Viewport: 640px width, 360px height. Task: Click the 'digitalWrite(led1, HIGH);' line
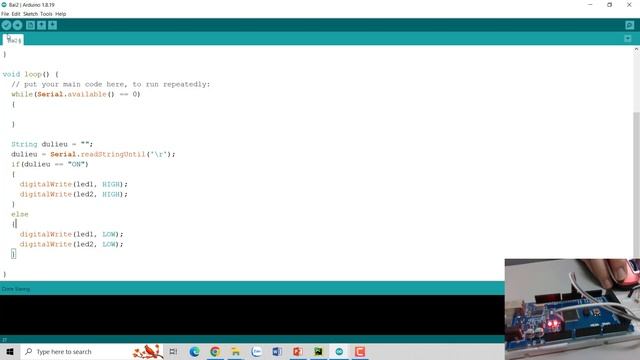[x=74, y=184]
